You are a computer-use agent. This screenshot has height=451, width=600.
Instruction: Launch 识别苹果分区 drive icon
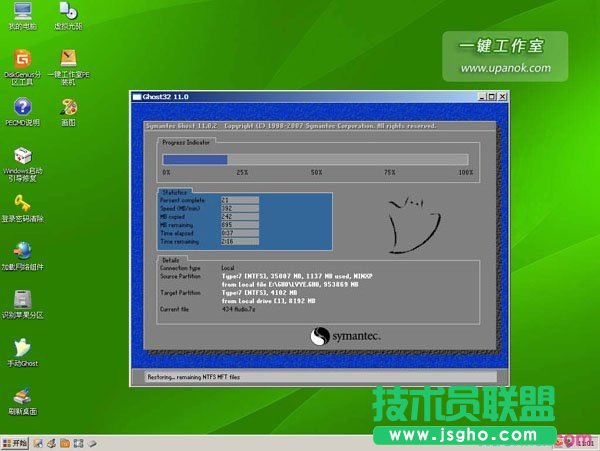point(22,304)
